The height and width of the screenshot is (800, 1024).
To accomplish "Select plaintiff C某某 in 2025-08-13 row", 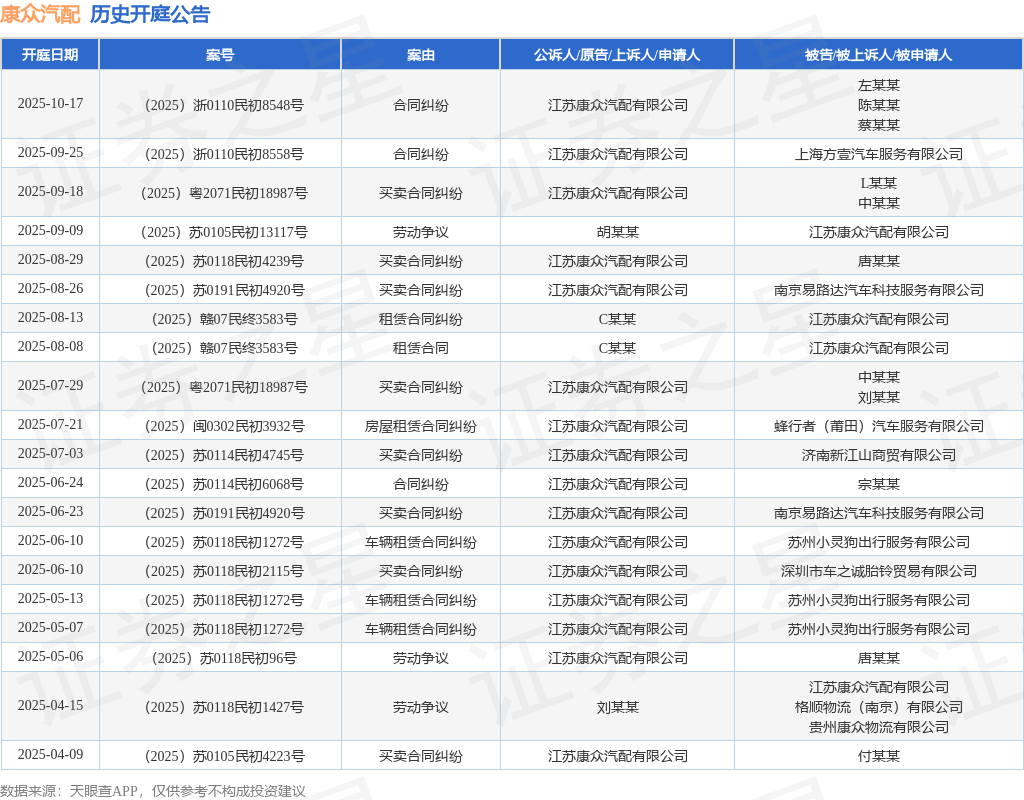I will coord(617,319).
